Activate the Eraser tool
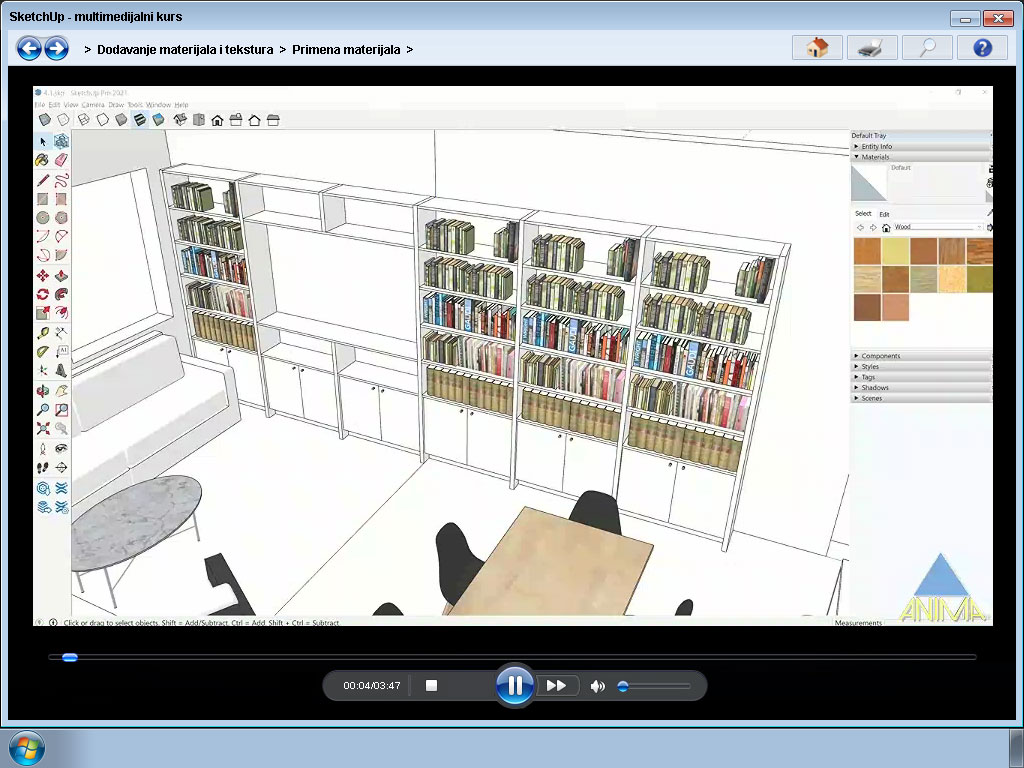Screen dimensions: 1024x768 pos(61,158)
